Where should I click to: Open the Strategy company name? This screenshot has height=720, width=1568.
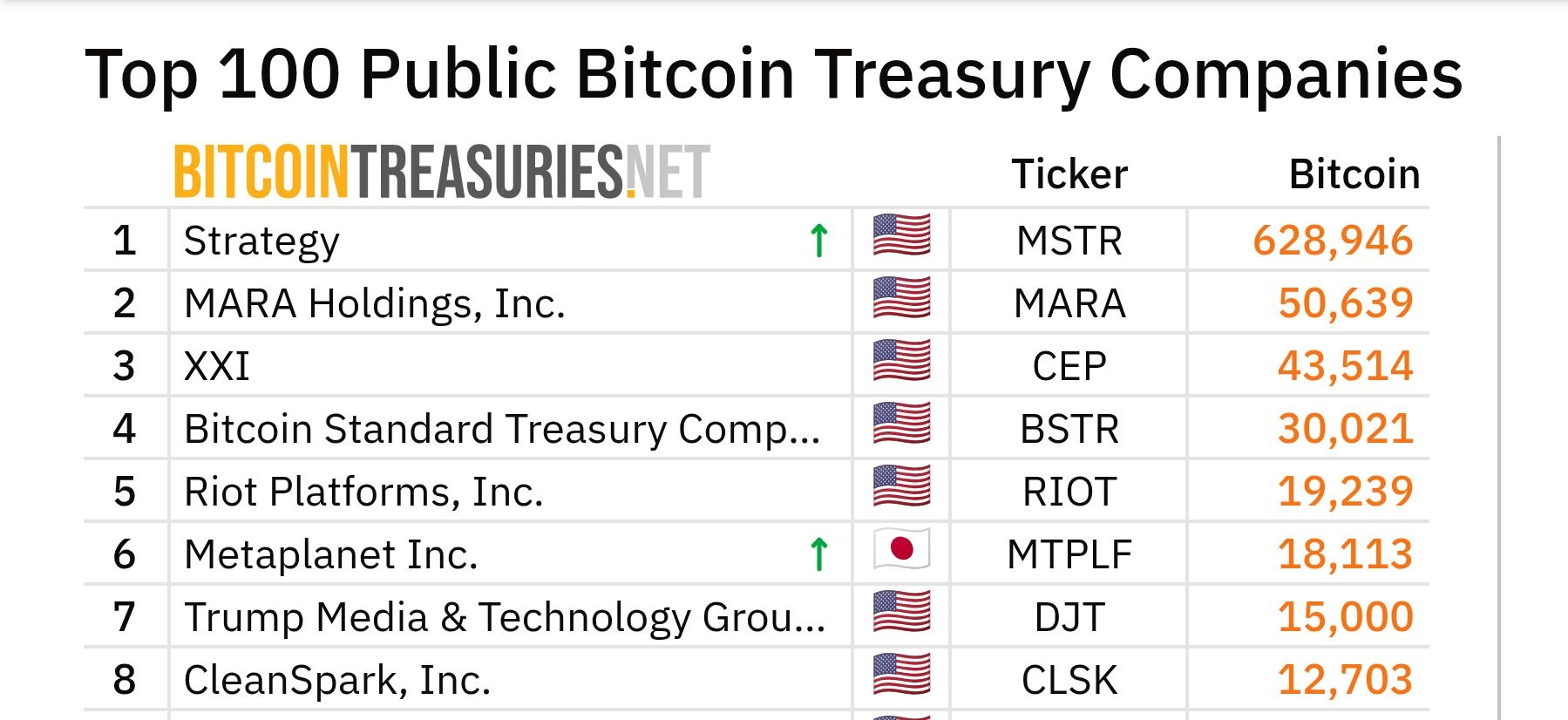click(x=261, y=241)
